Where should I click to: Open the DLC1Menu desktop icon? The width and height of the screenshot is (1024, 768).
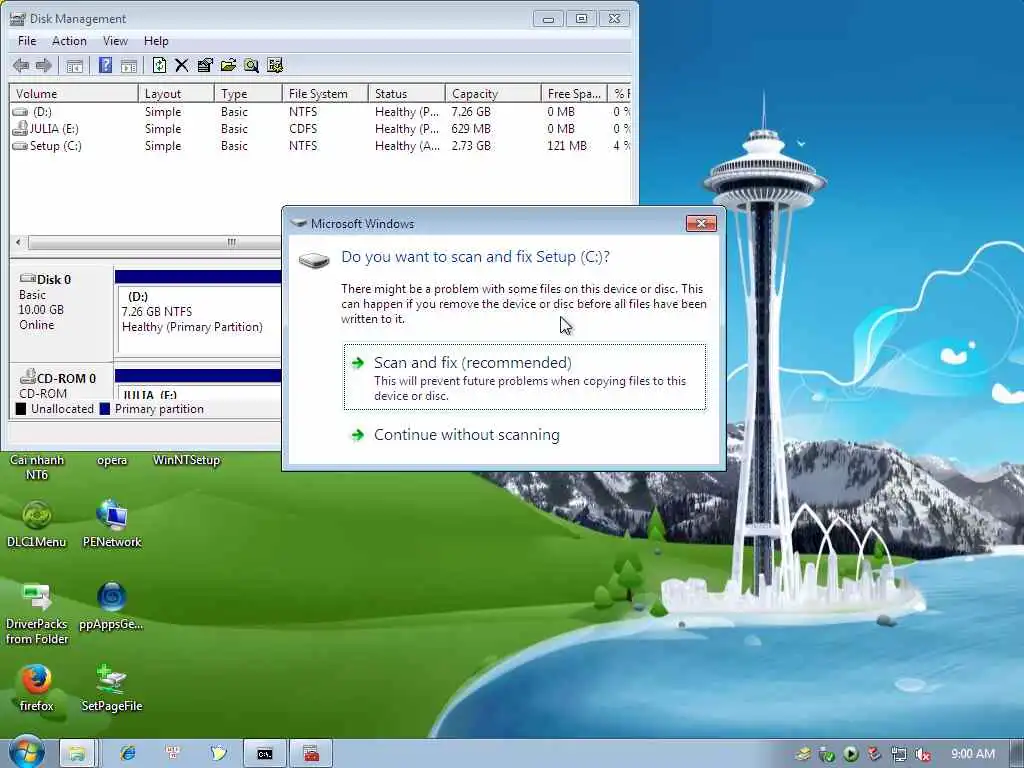tap(37, 524)
